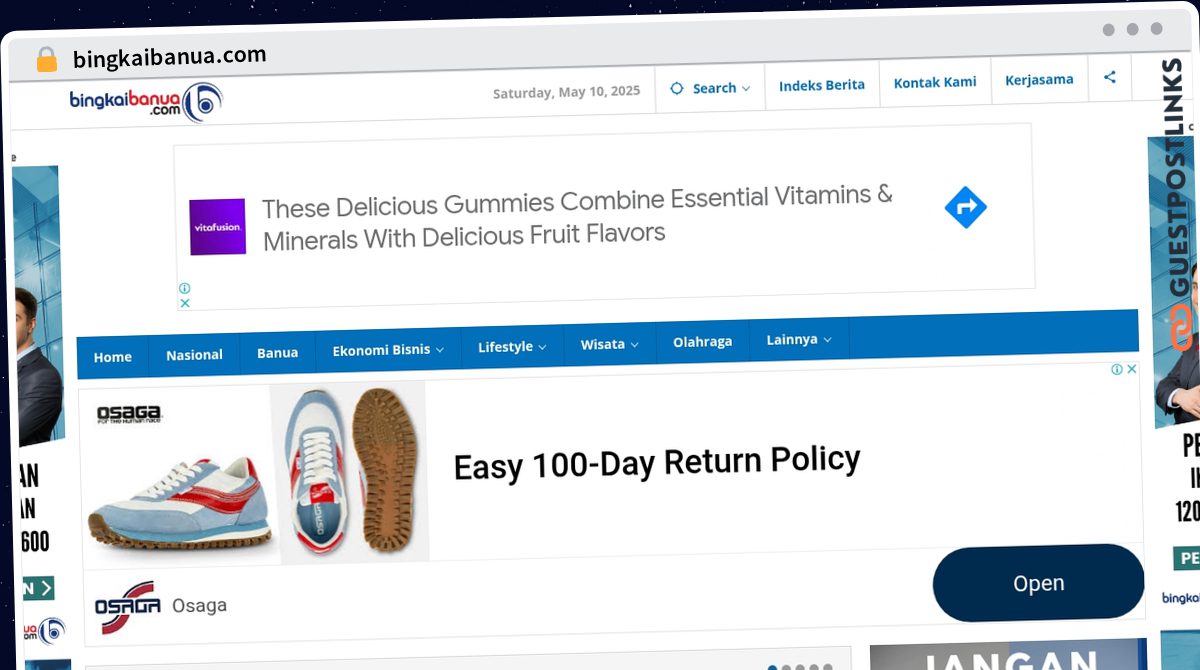This screenshot has height=670, width=1200.
Task: Expand the Ekonomi Bisnis menu
Action: pos(388,349)
